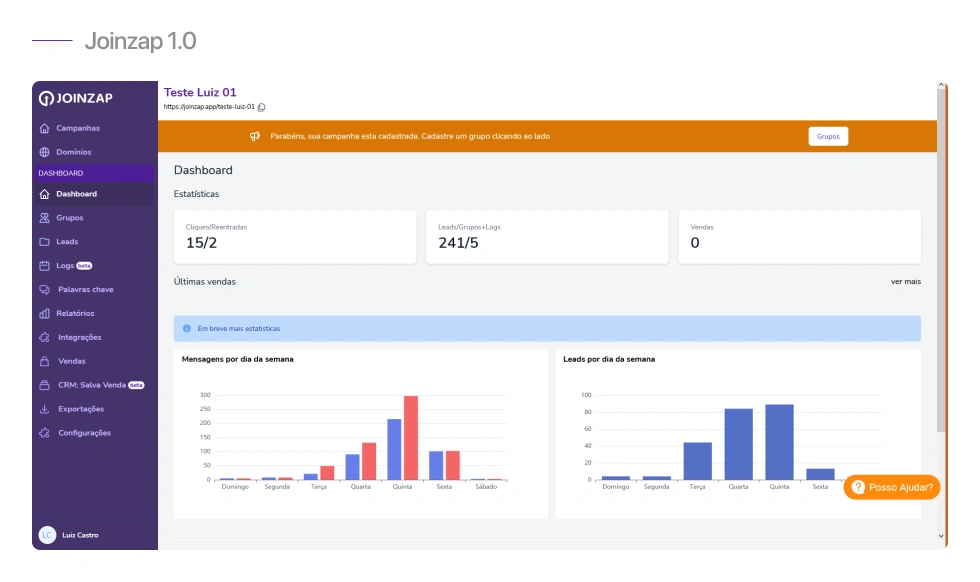Click the Campanhas home icon in sidebar

(44, 128)
